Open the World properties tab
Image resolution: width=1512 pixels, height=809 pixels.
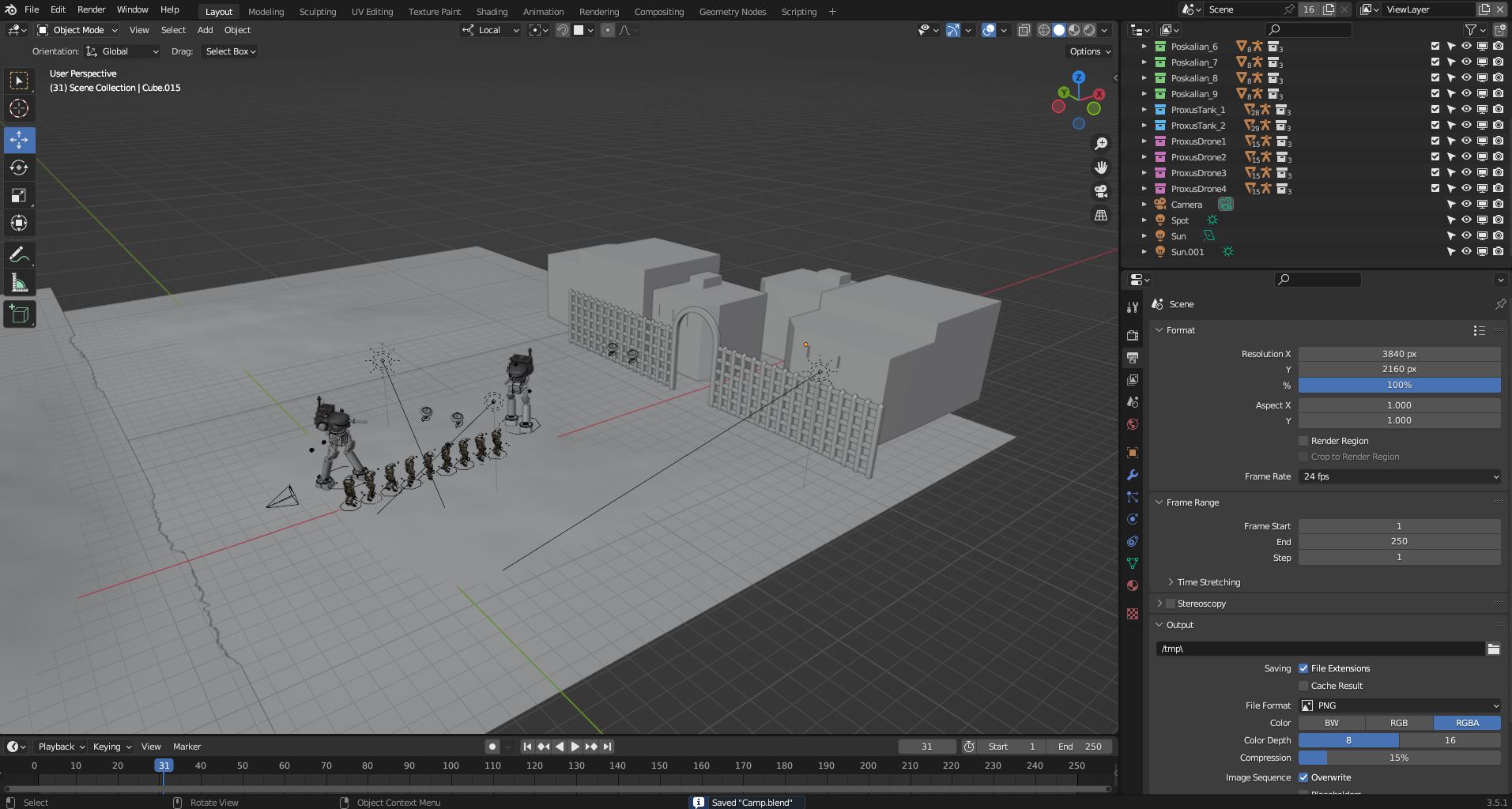point(1133,424)
